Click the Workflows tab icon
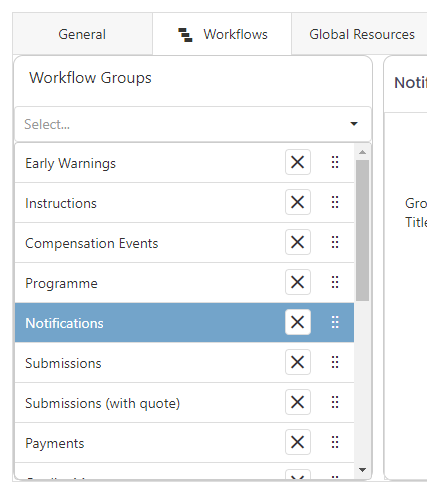 [185, 35]
